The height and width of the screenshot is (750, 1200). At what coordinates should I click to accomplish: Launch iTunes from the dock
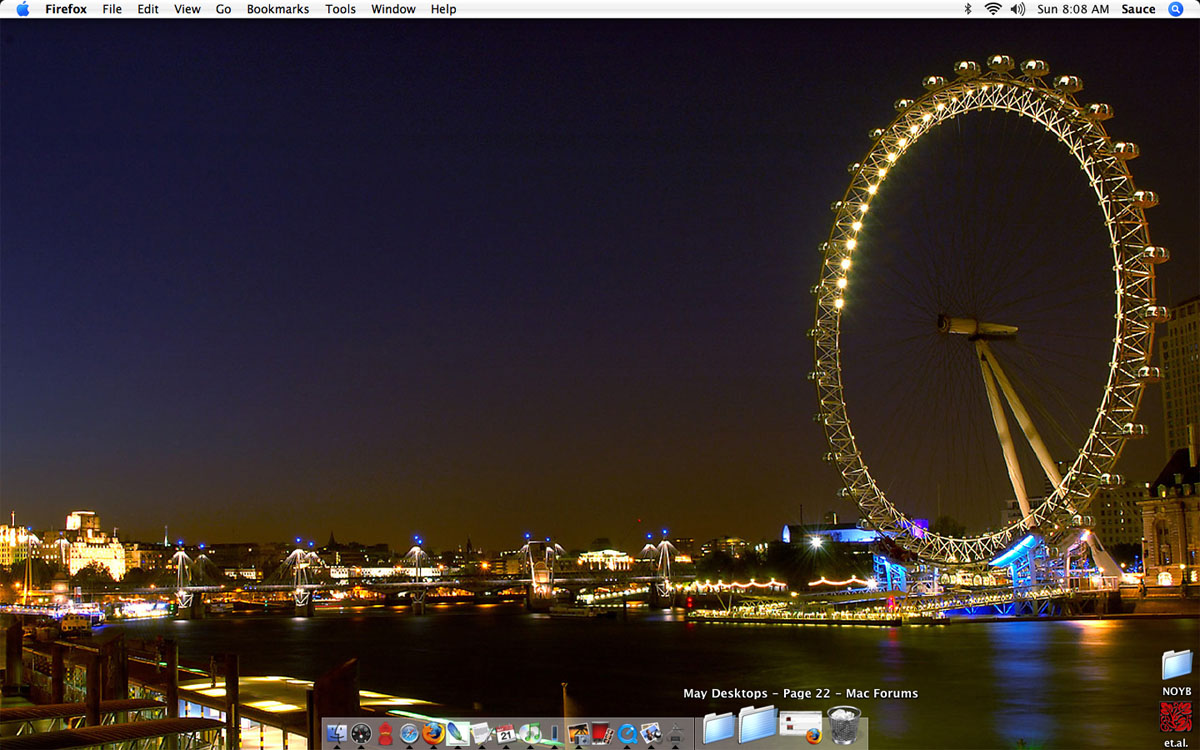click(530, 734)
